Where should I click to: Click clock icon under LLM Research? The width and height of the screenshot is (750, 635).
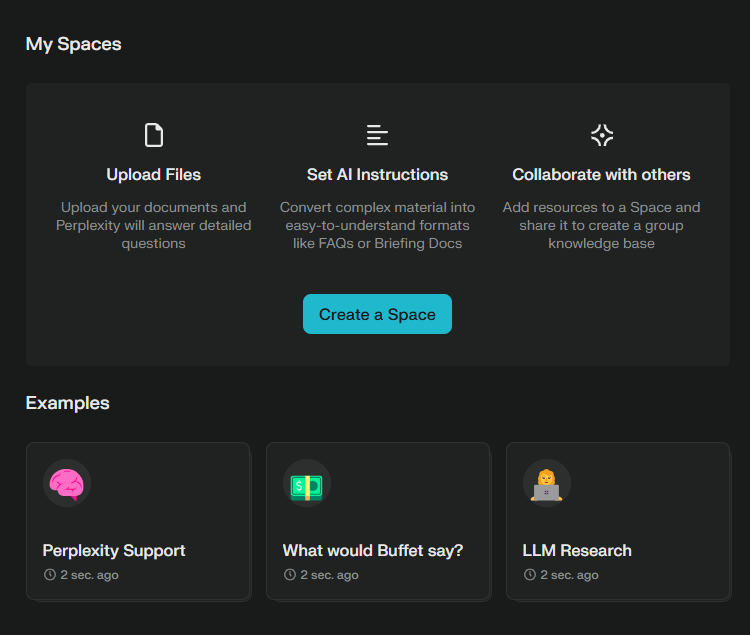click(x=530, y=574)
